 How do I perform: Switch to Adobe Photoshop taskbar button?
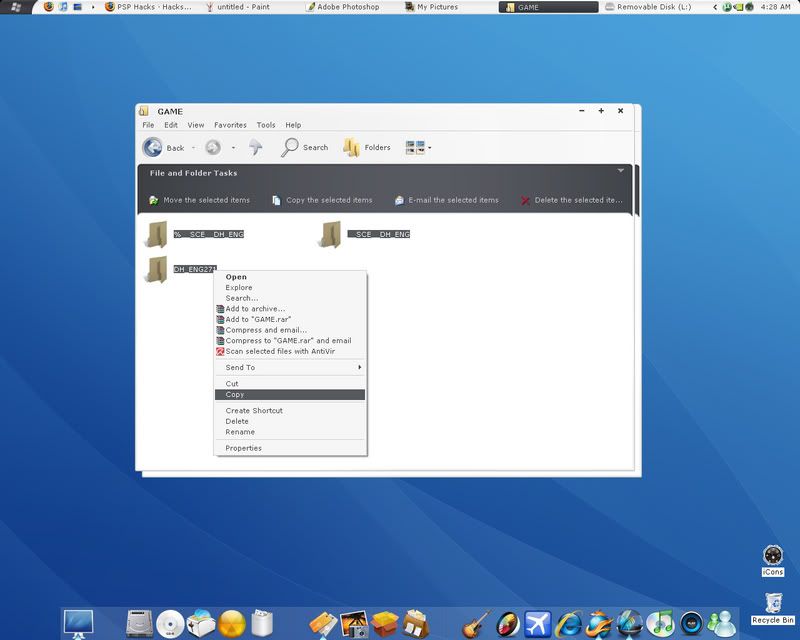click(x=343, y=7)
